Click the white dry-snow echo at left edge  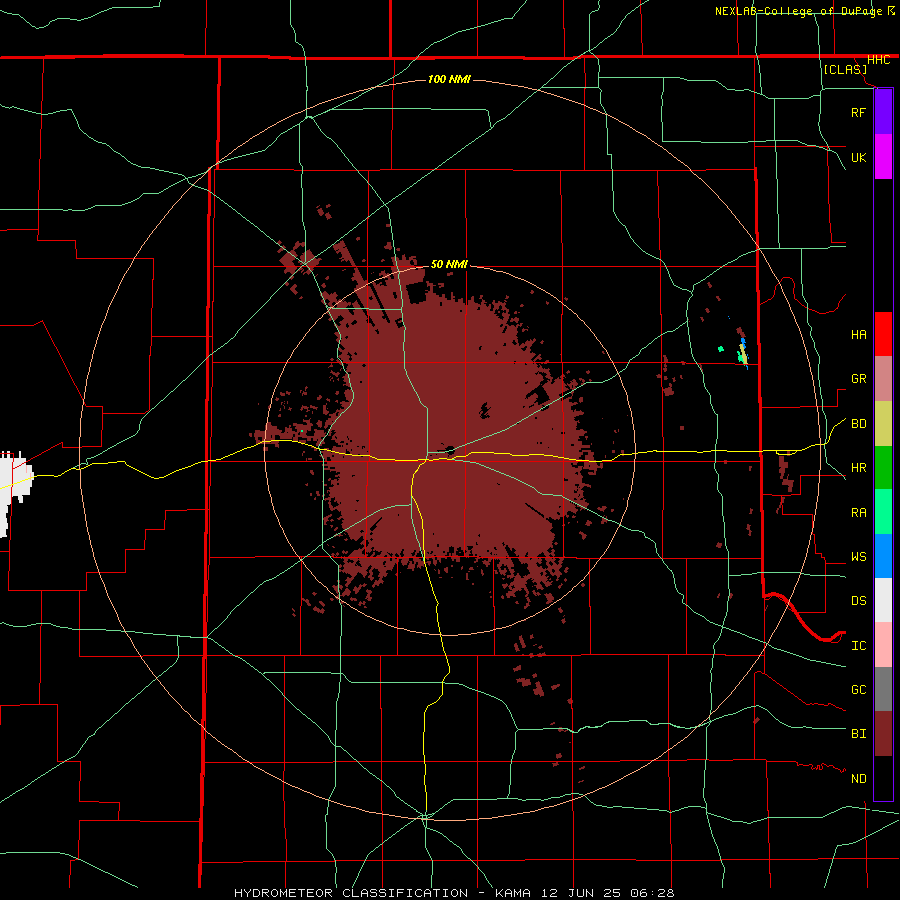pyautogui.click(x=14, y=491)
